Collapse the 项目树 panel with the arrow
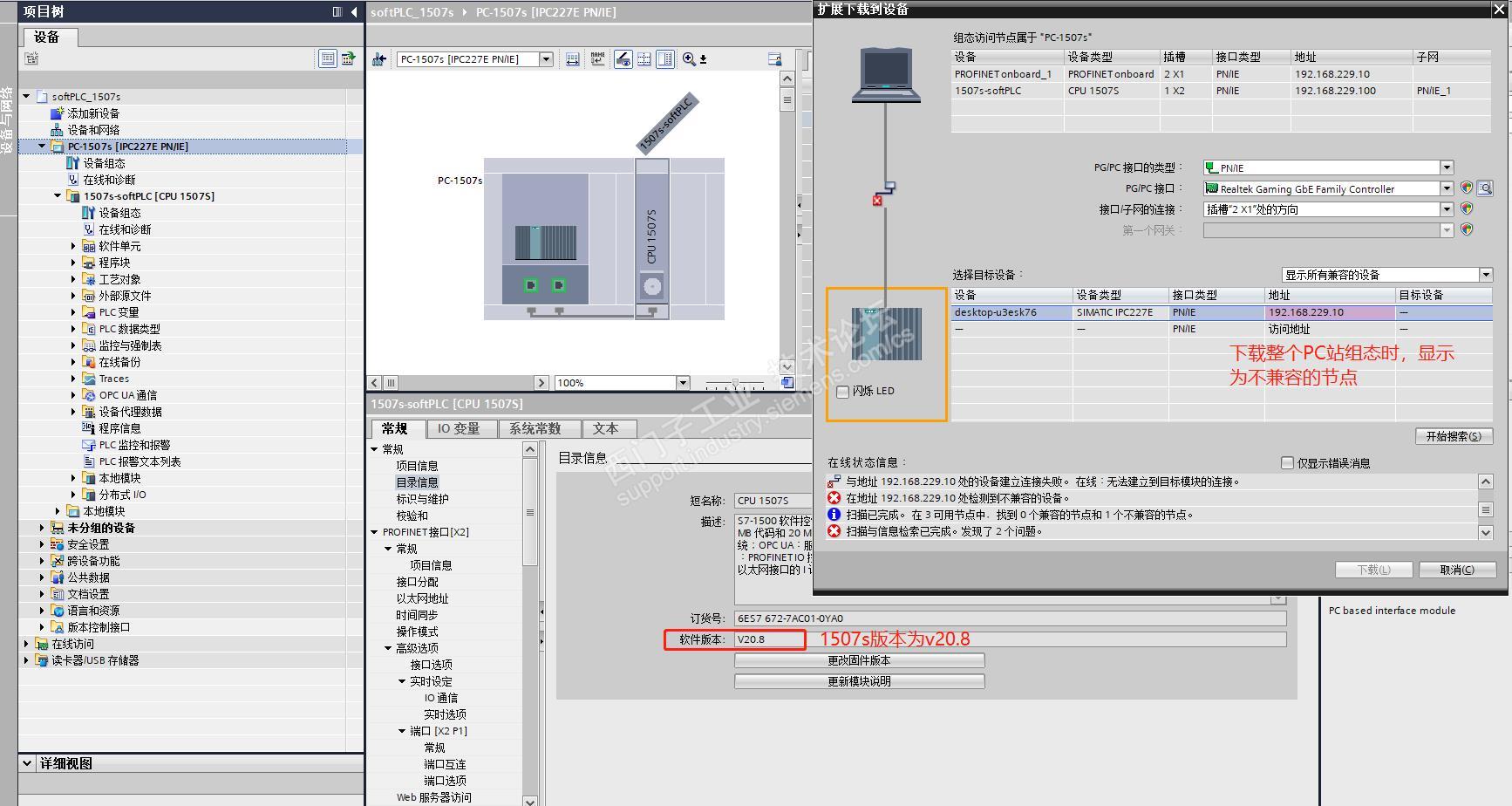The image size is (1512, 806). point(353,11)
